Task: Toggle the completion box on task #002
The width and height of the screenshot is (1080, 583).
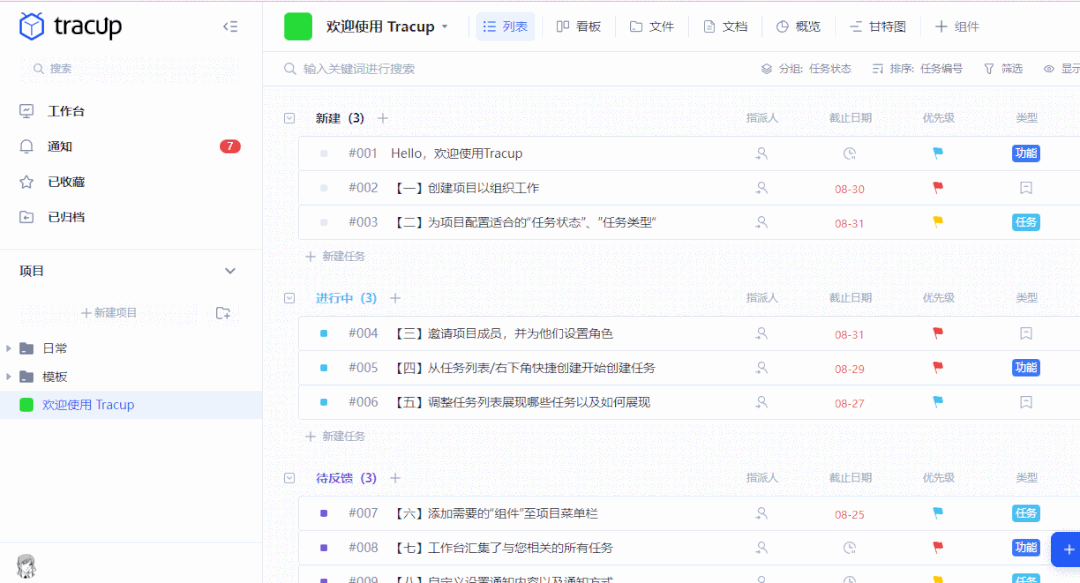Action: click(322, 188)
